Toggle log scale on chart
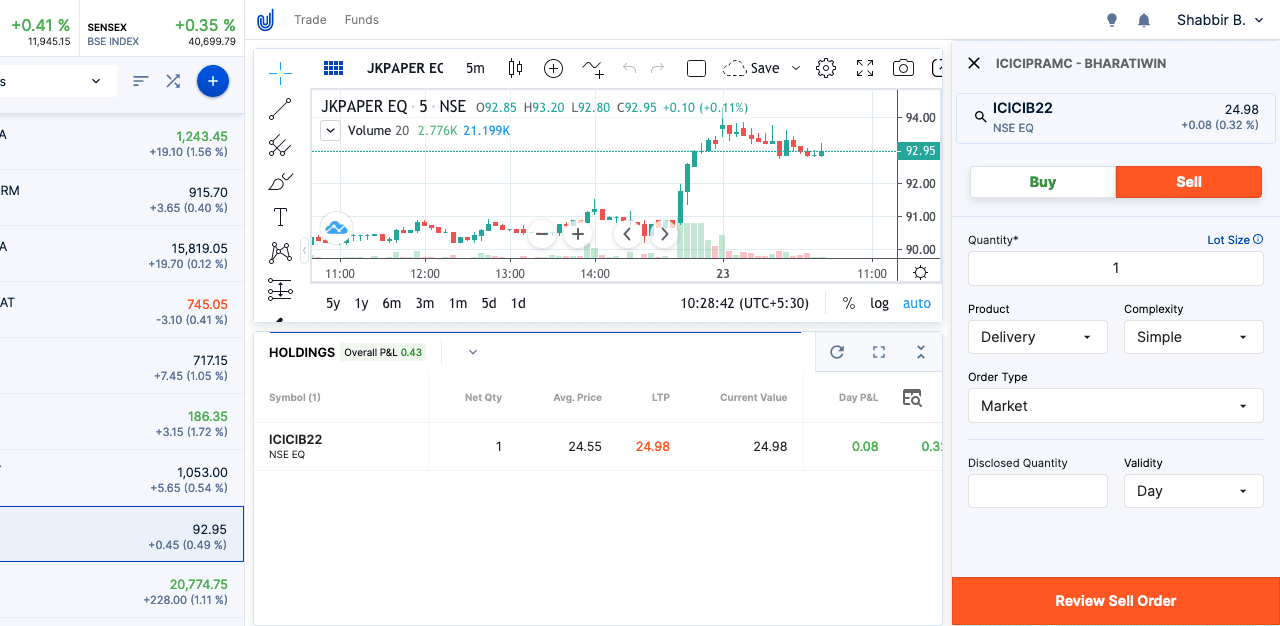 click(879, 303)
